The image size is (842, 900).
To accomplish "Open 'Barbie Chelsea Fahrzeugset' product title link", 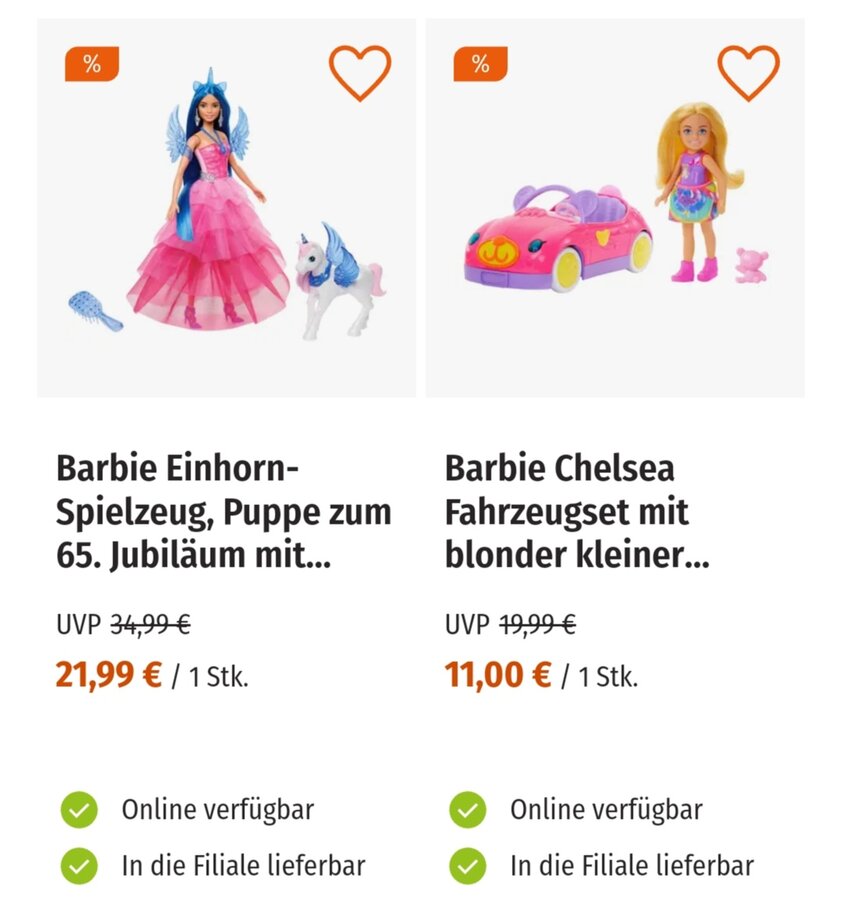I will coord(578,512).
